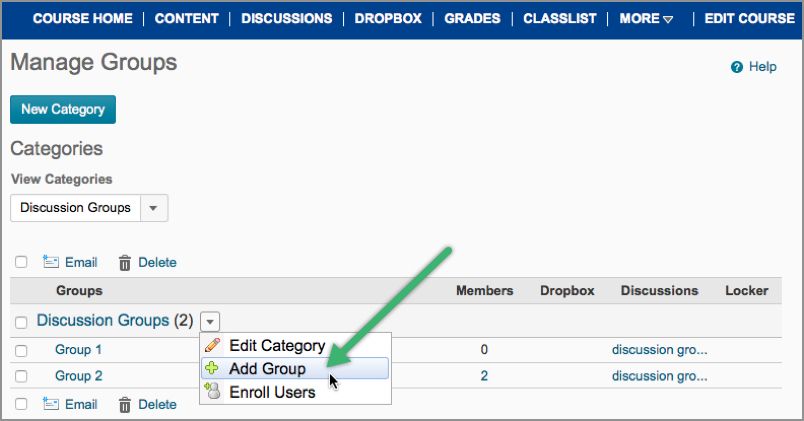Open the View Categories dropdown
The width and height of the screenshot is (804, 421).
point(153,208)
